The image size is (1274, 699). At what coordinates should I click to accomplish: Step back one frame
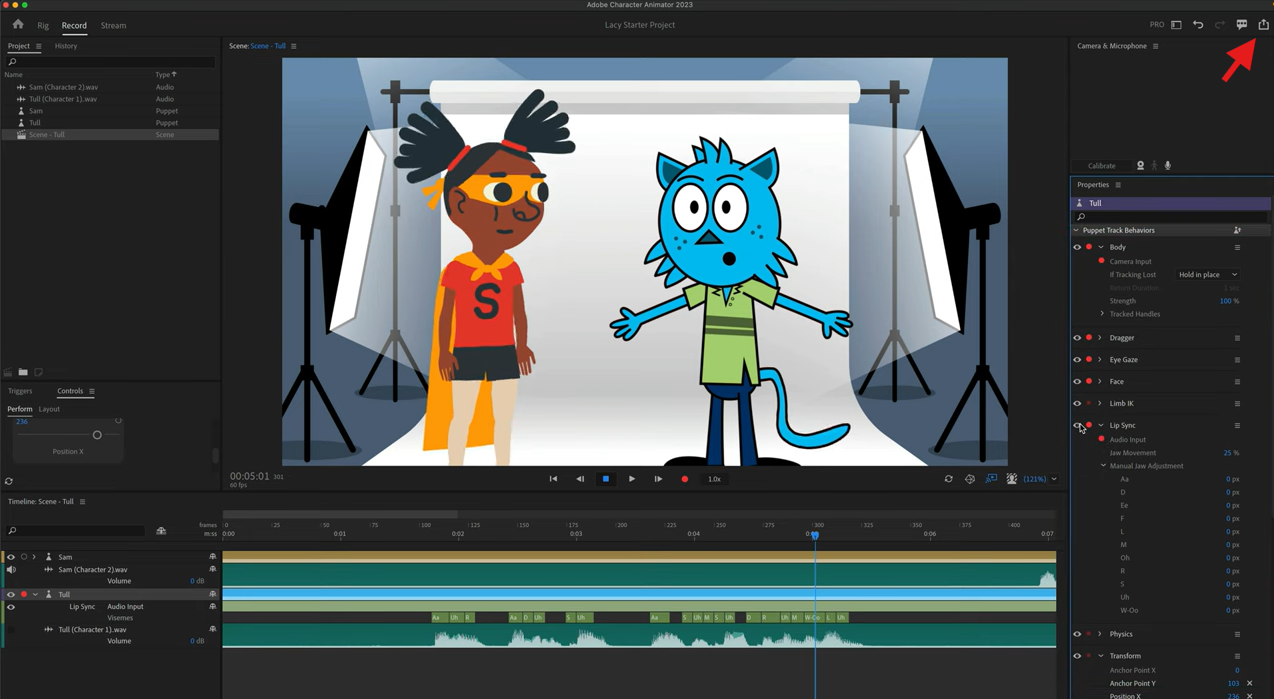(x=580, y=479)
